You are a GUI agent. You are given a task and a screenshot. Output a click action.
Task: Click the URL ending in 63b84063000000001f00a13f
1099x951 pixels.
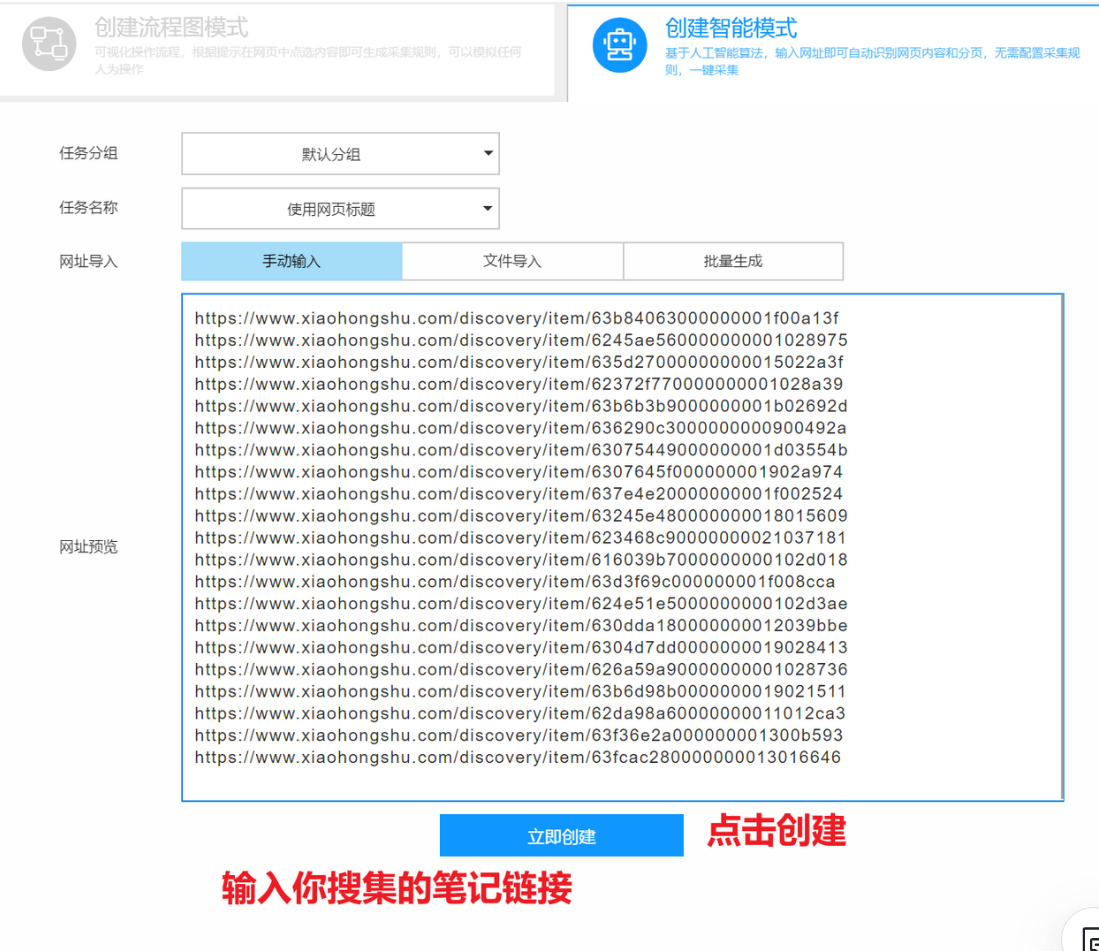(517, 318)
